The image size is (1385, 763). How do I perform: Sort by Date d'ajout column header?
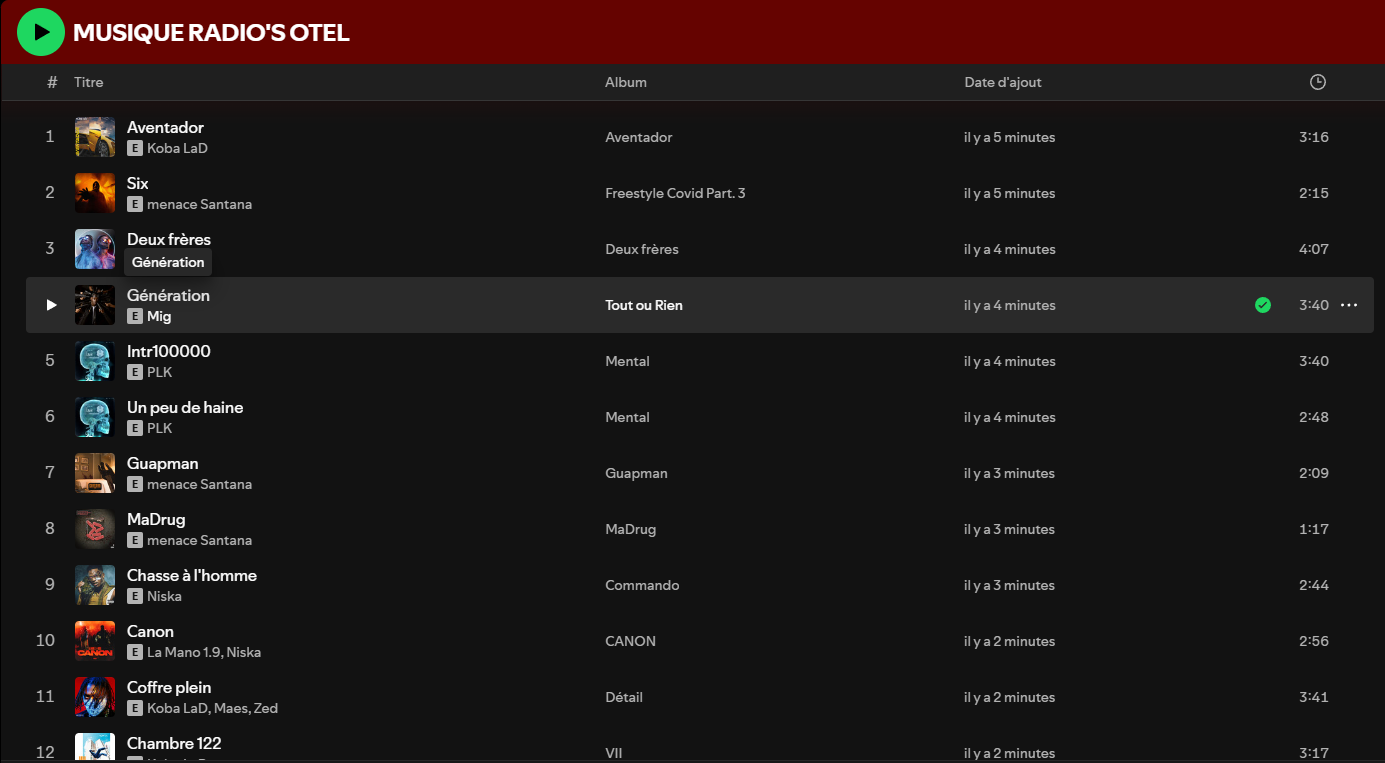(x=1003, y=82)
